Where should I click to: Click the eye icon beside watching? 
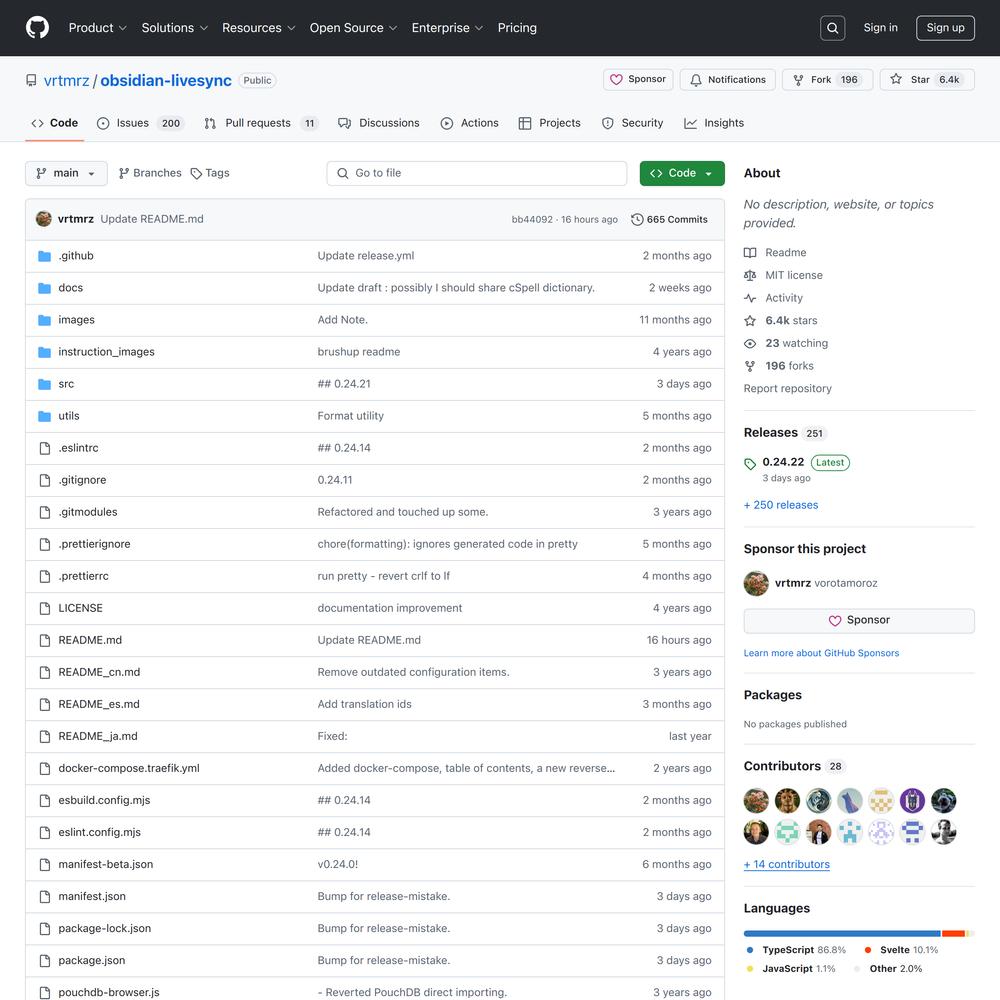pos(750,343)
